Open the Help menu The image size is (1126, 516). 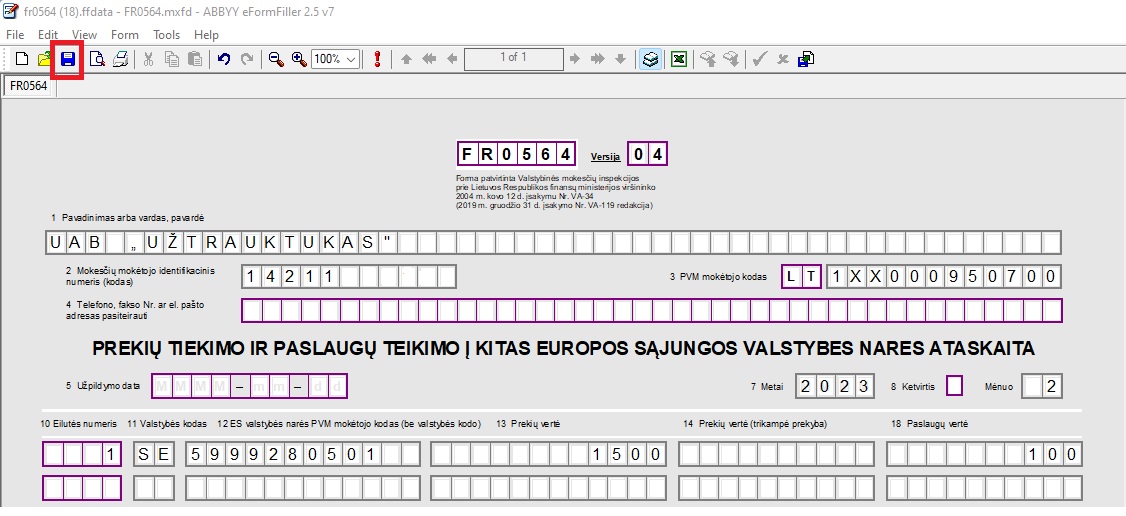tap(206, 34)
